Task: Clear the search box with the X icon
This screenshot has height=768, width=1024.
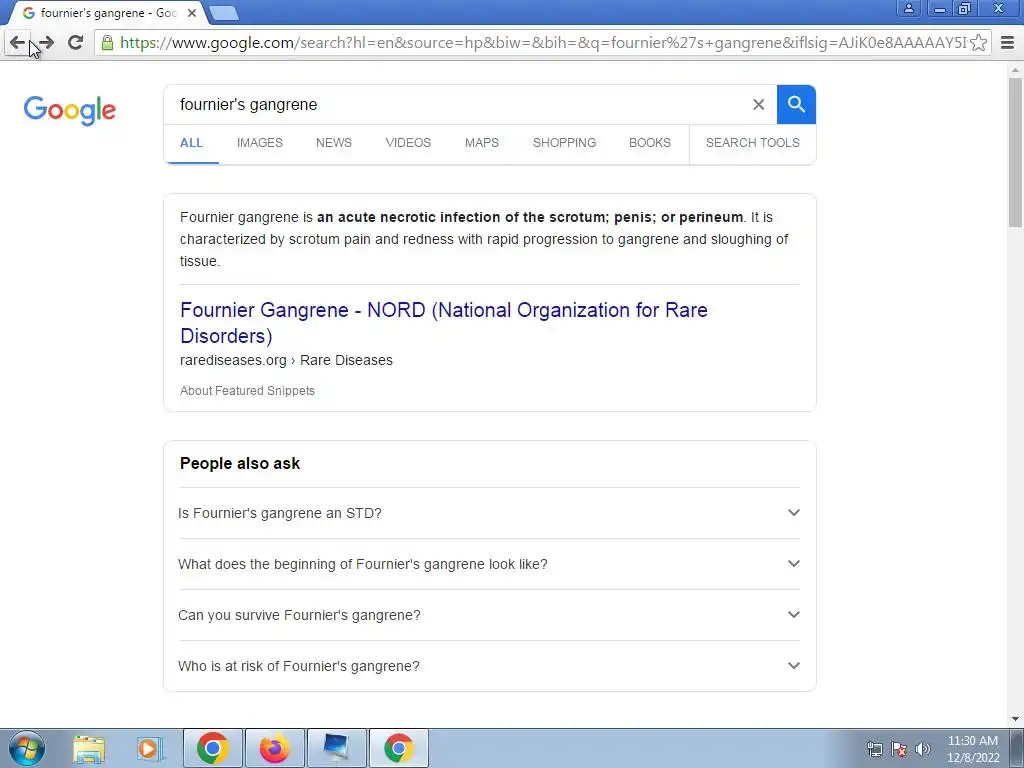Action: coord(758,104)
